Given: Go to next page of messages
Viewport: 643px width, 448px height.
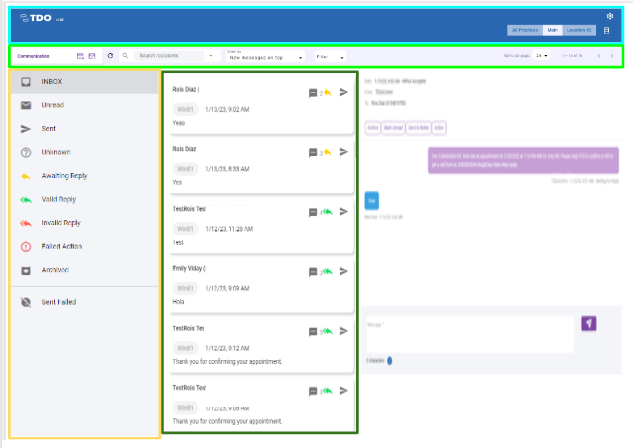Looking at the screenshot, I should click(x=612, y=56).
